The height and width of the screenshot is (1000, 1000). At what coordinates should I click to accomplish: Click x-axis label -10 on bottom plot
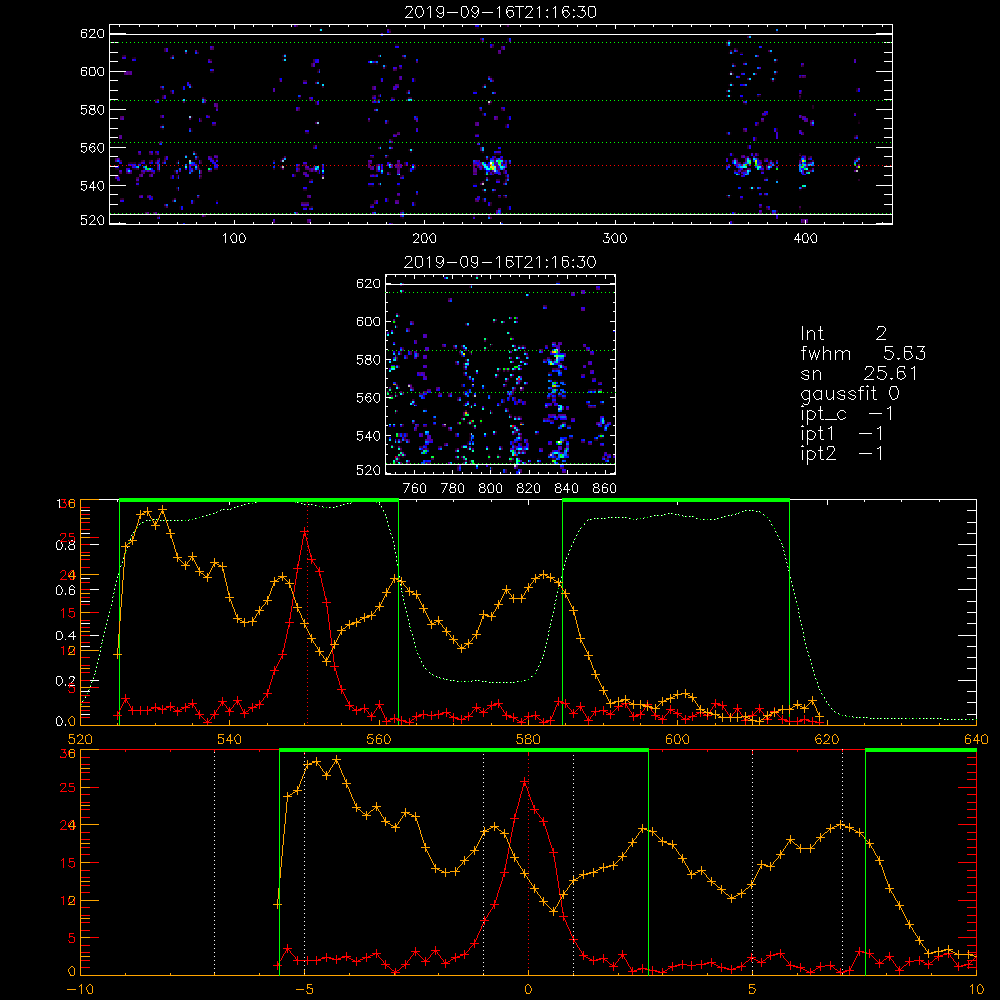pos(80,990)
